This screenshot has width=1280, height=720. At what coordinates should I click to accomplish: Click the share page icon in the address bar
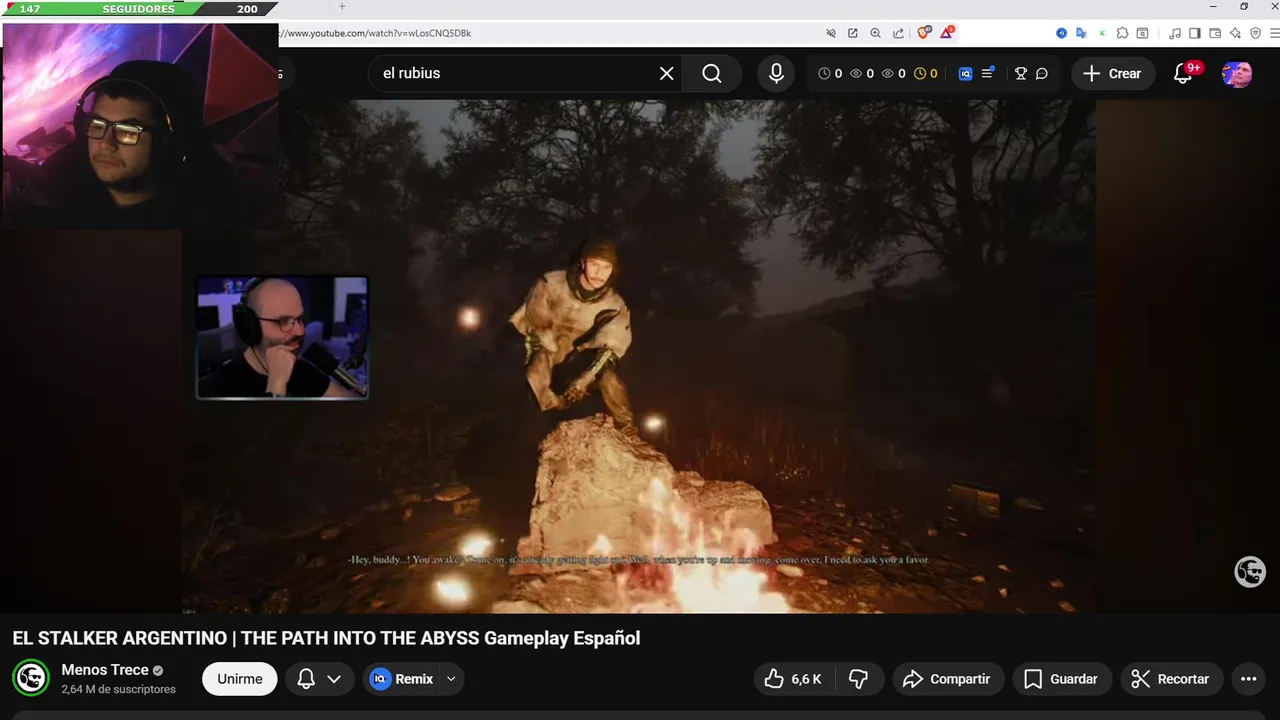point(898,33)
